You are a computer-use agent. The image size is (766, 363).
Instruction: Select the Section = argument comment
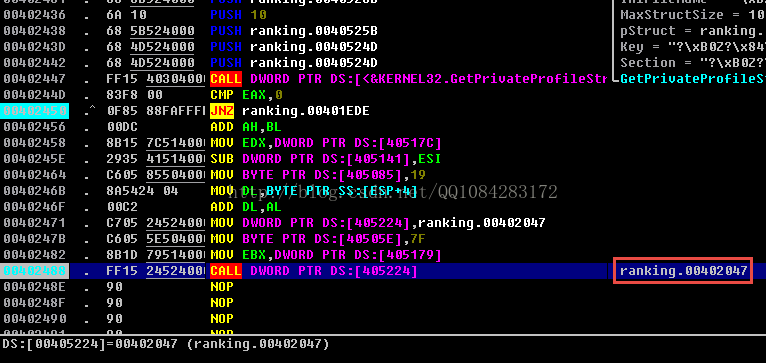693,63
